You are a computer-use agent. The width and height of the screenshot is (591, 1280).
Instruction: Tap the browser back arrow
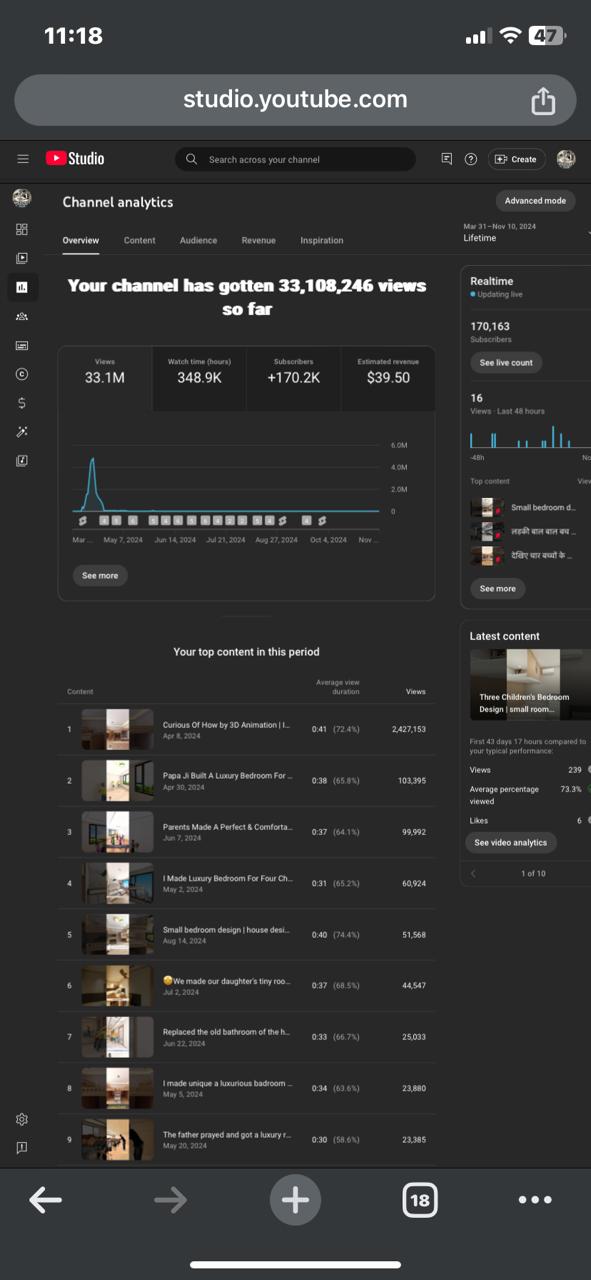coord(45,1200)
